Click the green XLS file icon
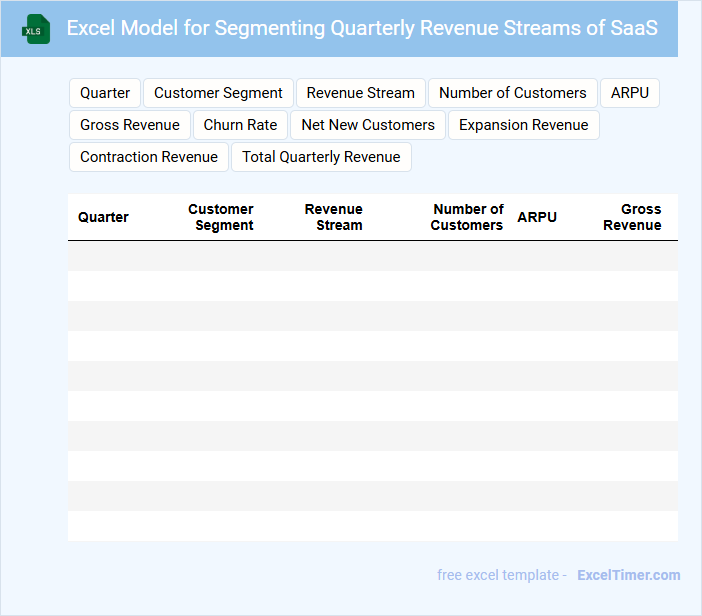 click(x=36, y=29)
